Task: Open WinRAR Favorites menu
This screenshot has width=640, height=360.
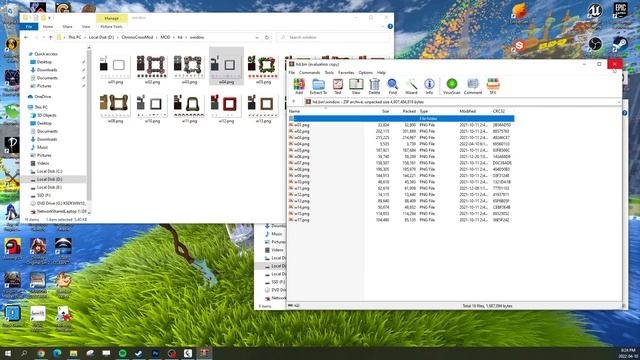Action: pyautogui.click(x=346, y=73)
